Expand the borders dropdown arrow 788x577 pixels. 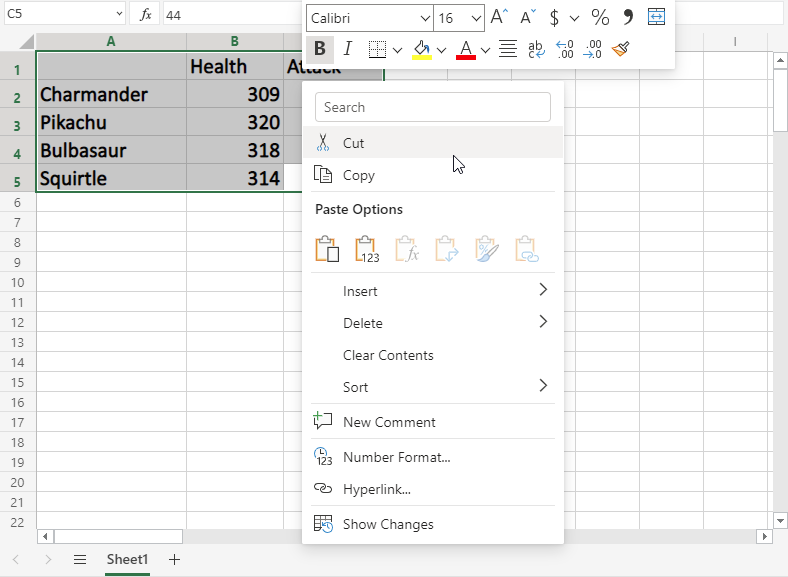(x=397, y=49)
